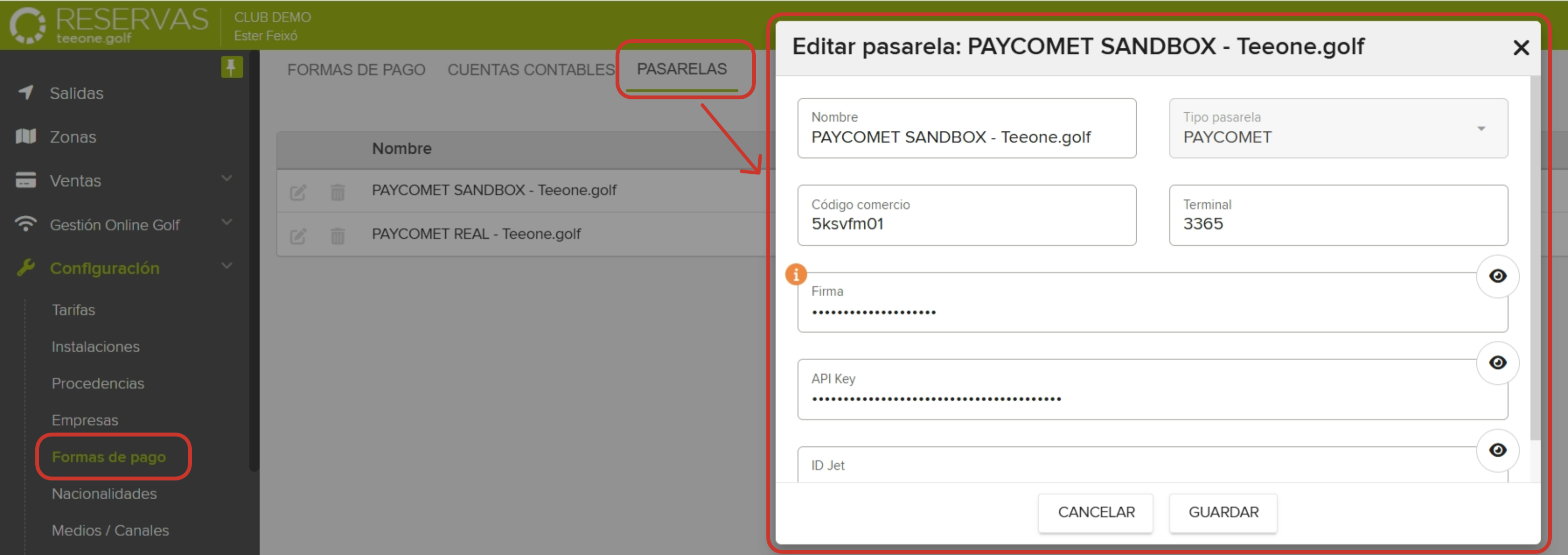Open the Tipo pasarela dropdown

point(1482,128)
